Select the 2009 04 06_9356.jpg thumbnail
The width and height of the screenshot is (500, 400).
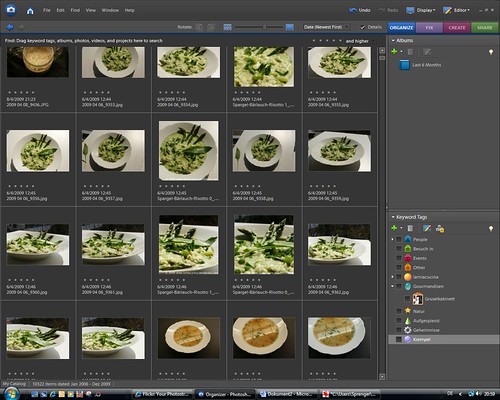[38, 151]
